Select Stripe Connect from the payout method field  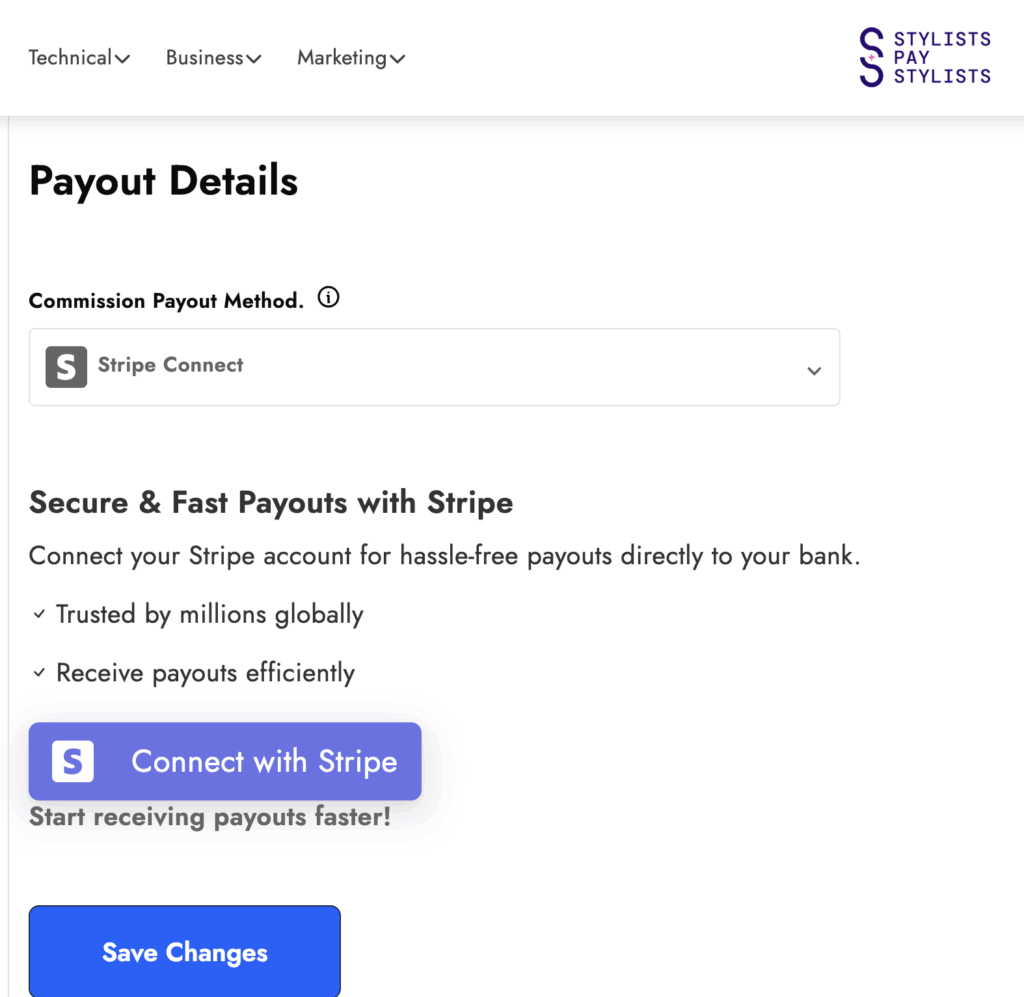(x=170, y=367)
